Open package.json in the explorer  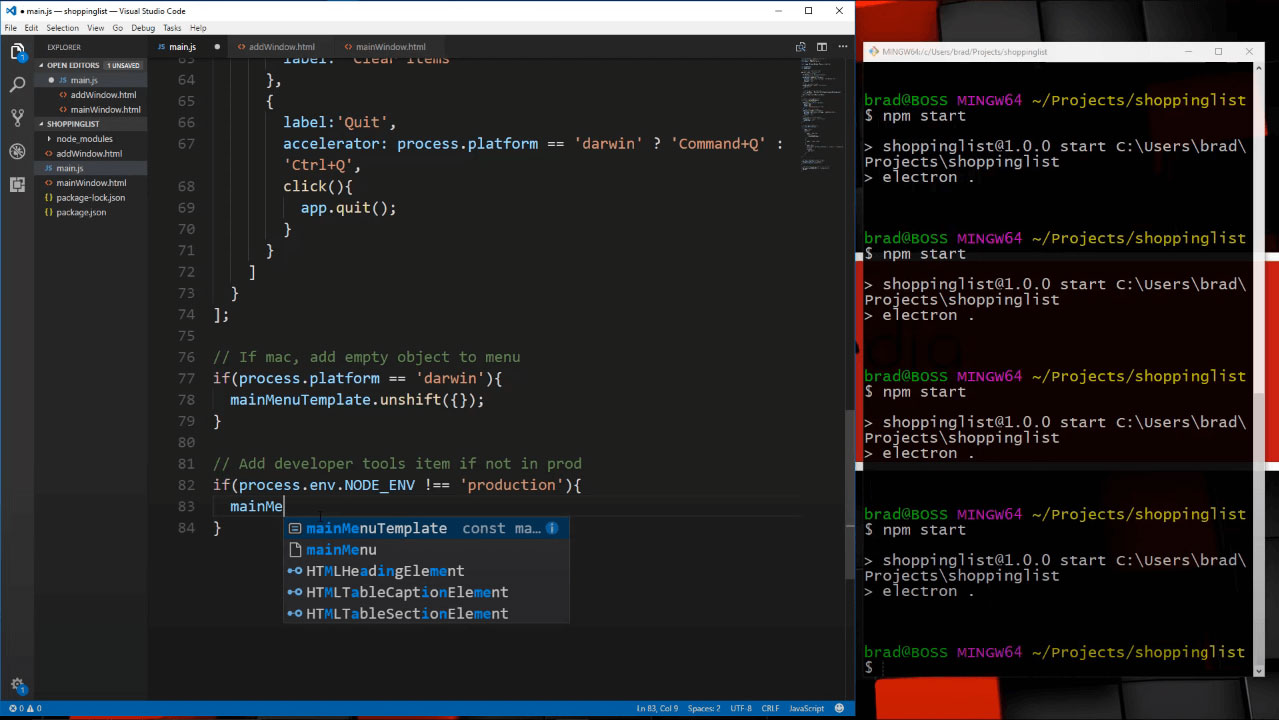click(81, 212)
